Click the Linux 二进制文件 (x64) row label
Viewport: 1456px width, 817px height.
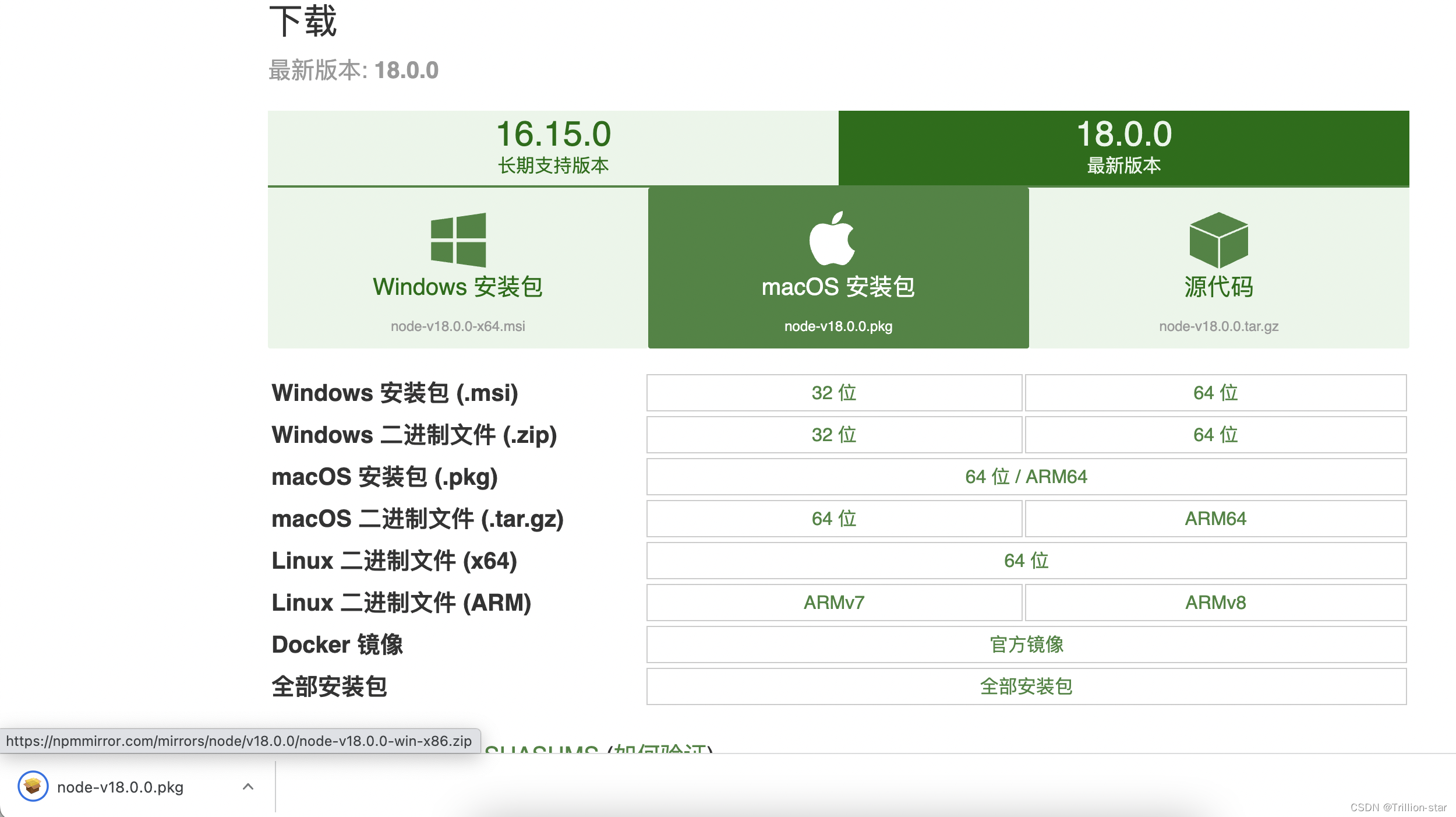[394, 561]
